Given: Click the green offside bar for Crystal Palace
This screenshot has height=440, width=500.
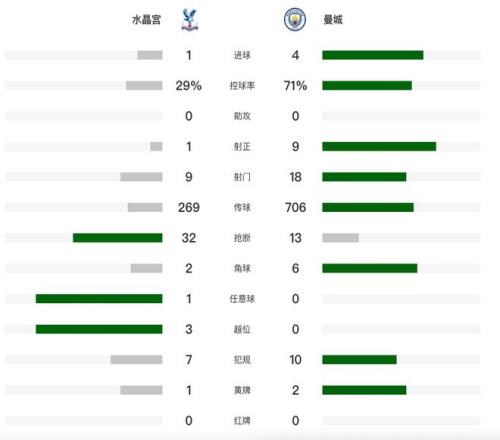Looking at the screenshot, I should click(99, 329).
